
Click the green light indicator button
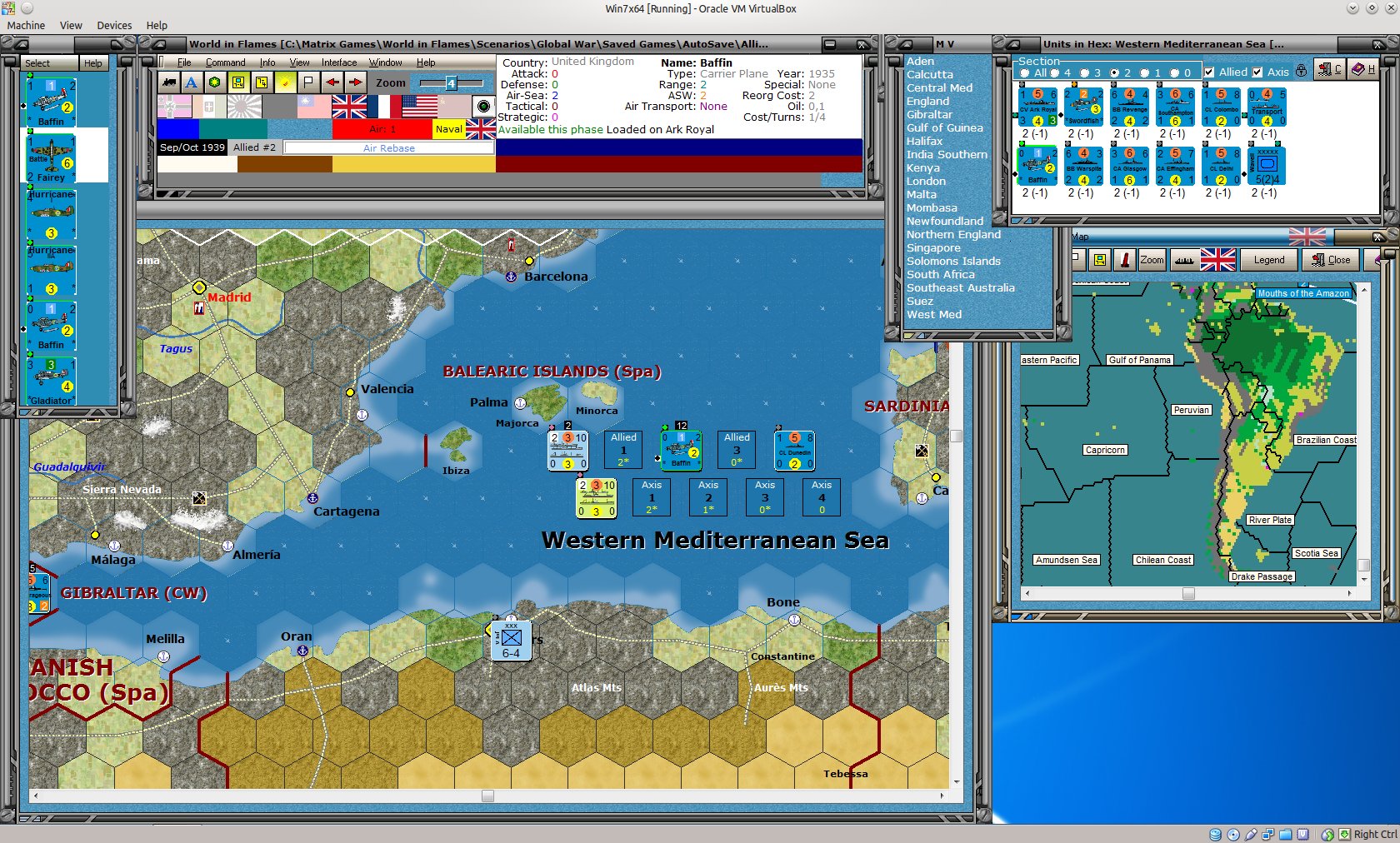(483, 107)
